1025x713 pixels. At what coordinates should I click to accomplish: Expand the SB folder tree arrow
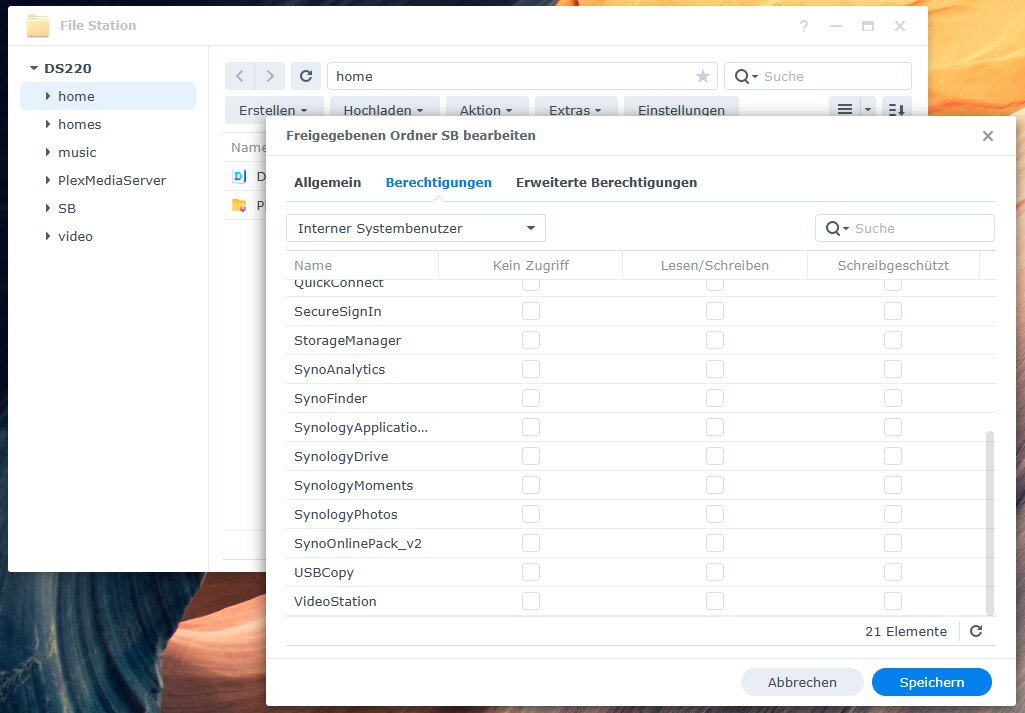click(48, 208)
